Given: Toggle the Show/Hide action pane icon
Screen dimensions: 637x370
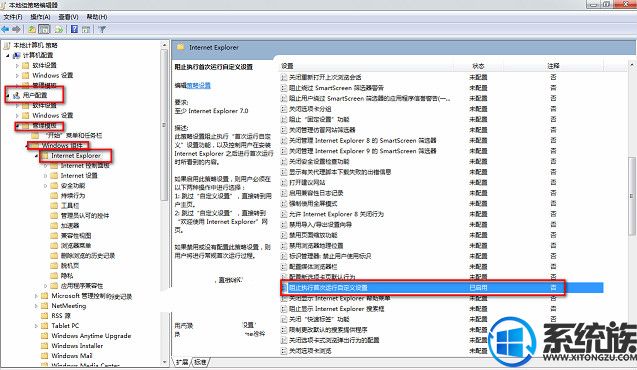Looking at the screenshot, I should click(86, 29).
